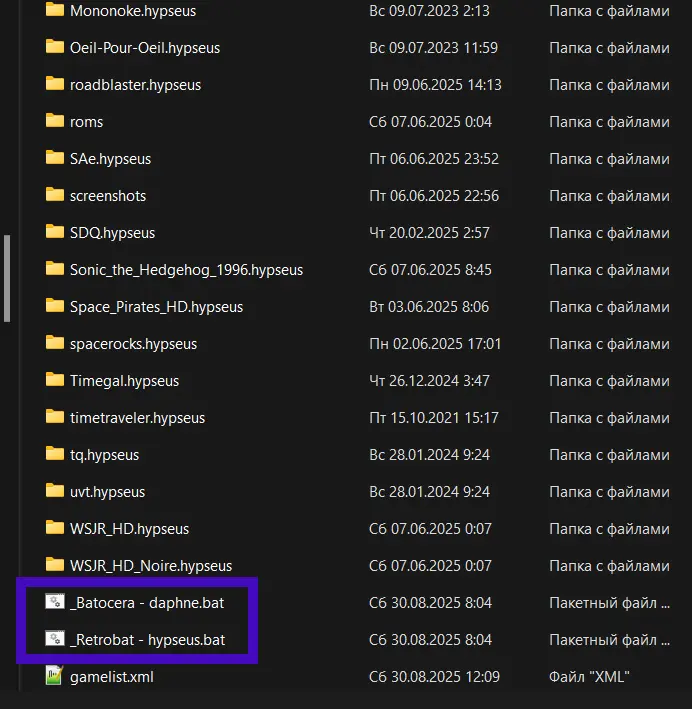Viewport: 692px width, 709px height.
Task: Select the spacerocks.hypseus folder name
Action: 133,344
